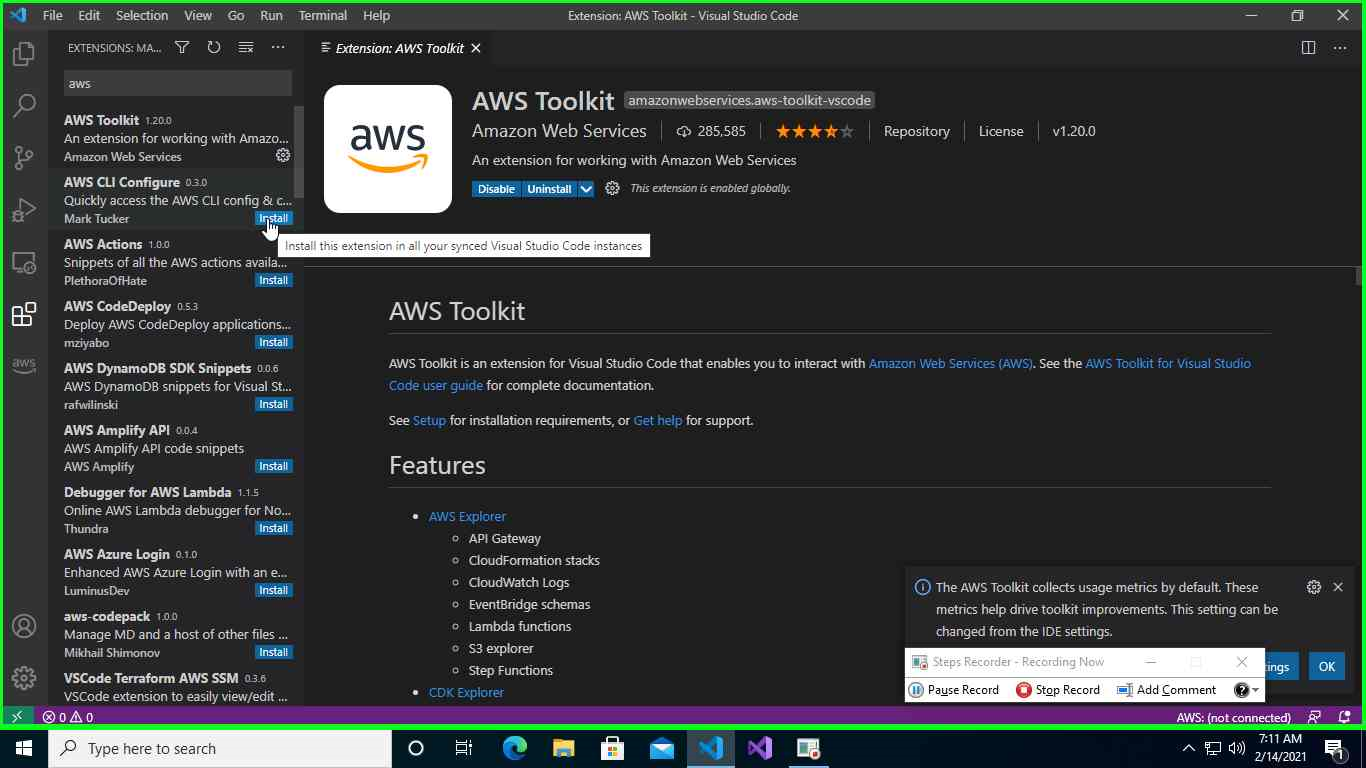1366x768 pixels.
Task: Split the editor right
Action: [1308, 48]
